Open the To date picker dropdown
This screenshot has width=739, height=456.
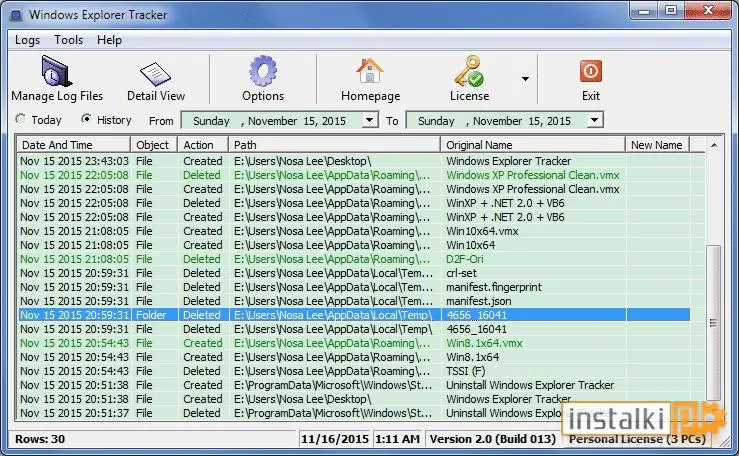(595, 120)
